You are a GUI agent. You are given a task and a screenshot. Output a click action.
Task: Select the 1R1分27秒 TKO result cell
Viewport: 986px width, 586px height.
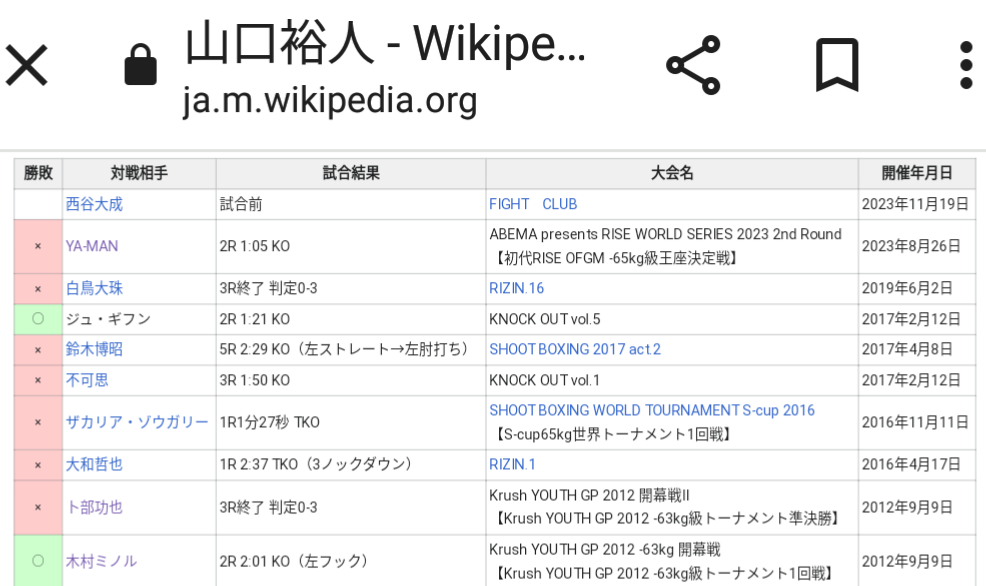[351, 423]
